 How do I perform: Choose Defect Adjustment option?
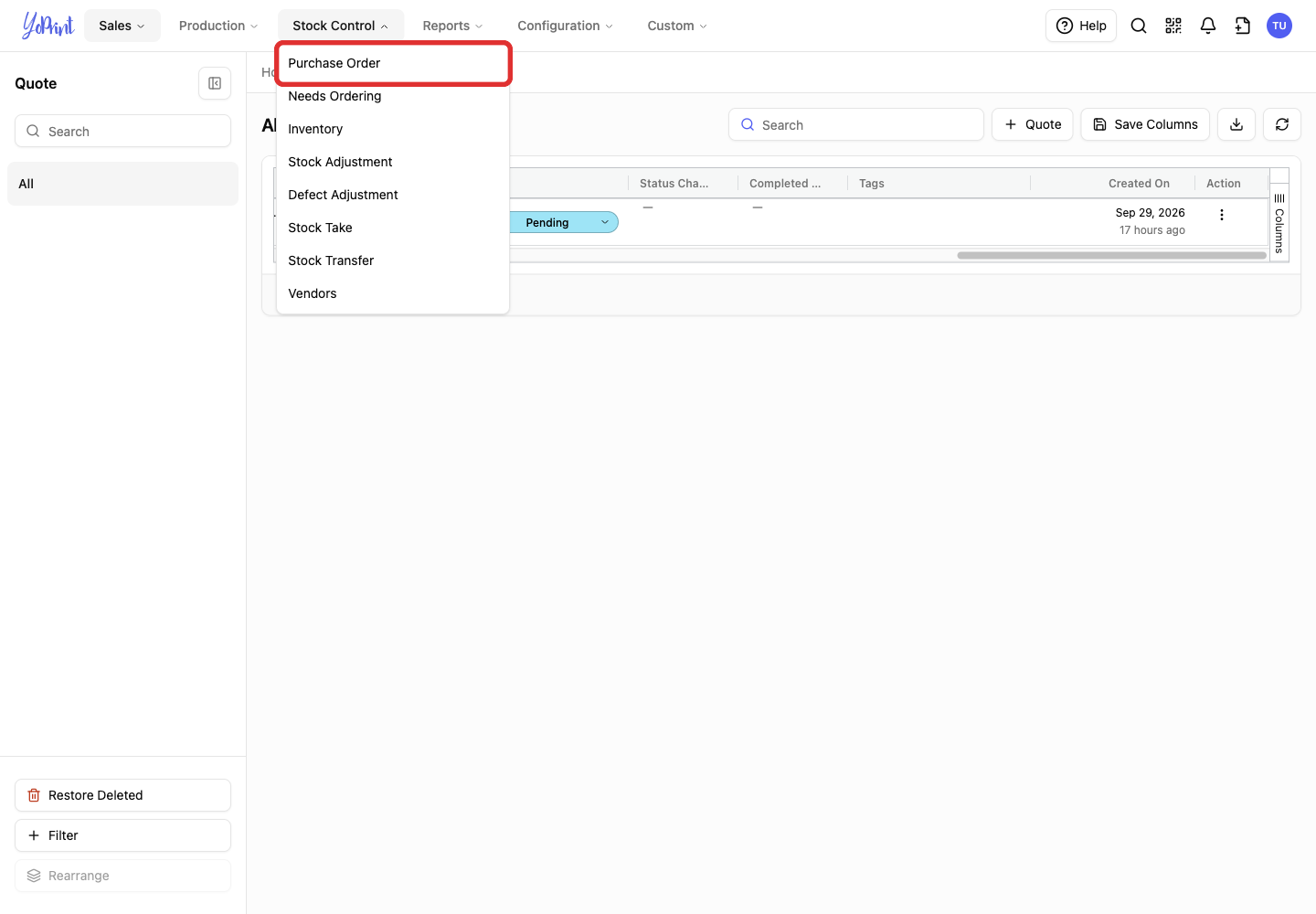tap(393, 195)
